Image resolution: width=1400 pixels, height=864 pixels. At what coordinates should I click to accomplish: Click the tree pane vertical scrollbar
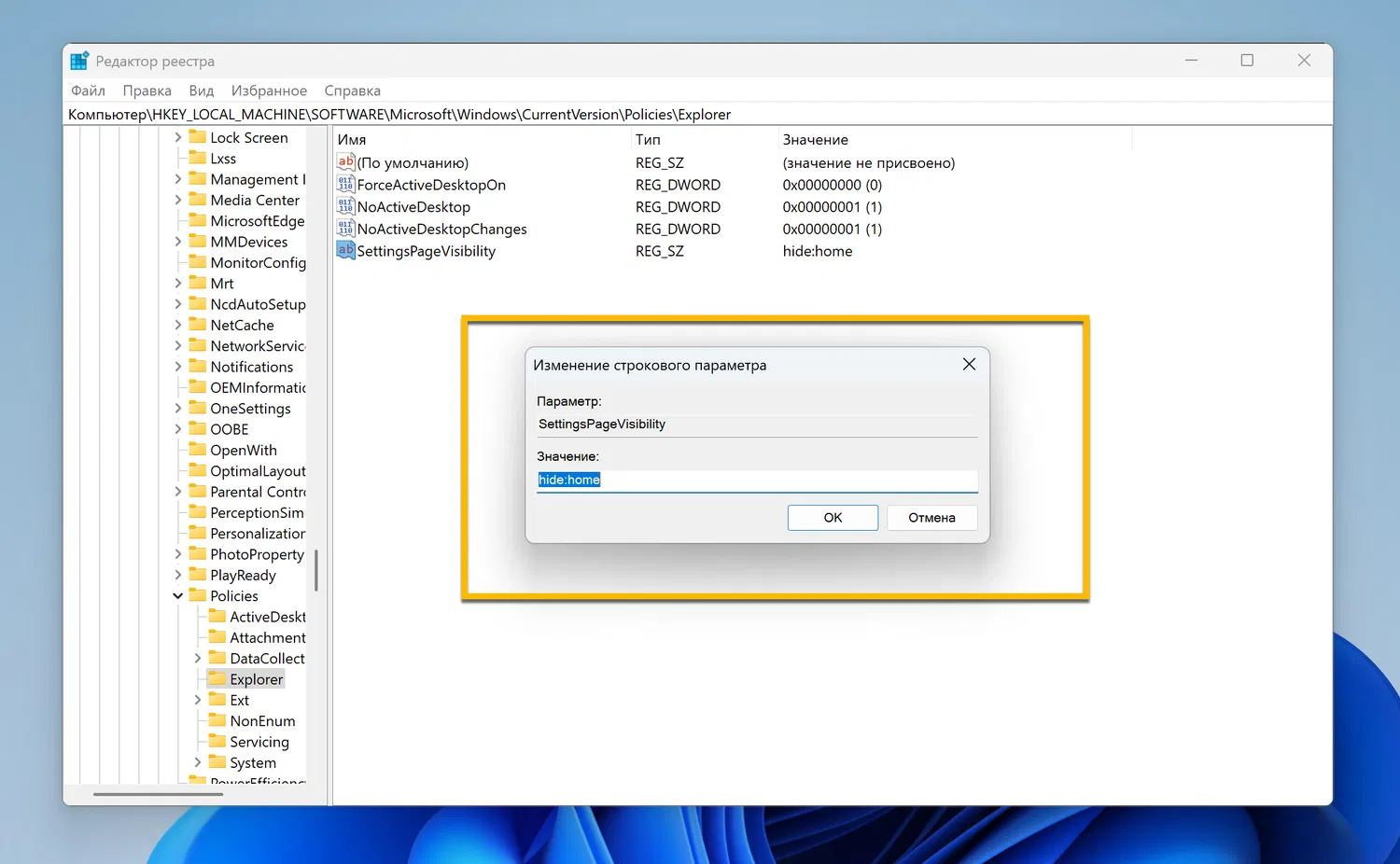[x=316, y=570]
